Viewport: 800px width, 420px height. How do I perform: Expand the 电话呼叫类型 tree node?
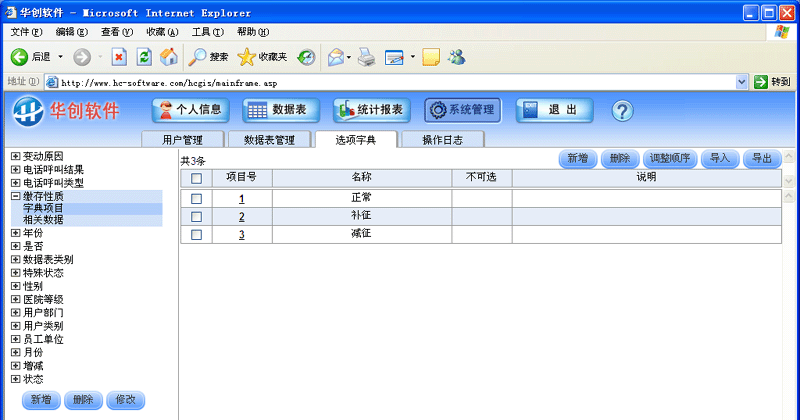click(16, 183)
